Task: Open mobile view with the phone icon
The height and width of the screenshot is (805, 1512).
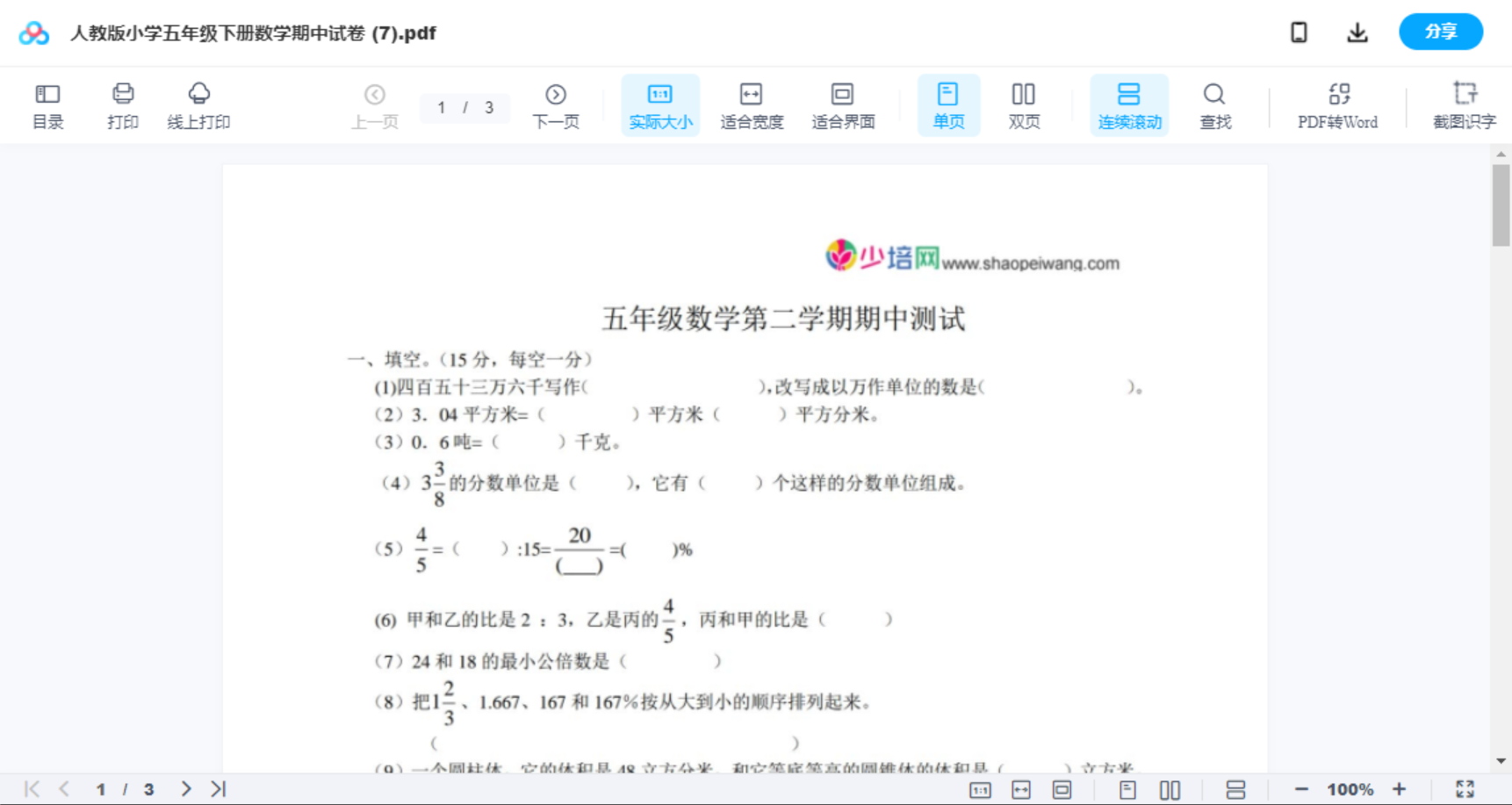Action: (1299, 32)
